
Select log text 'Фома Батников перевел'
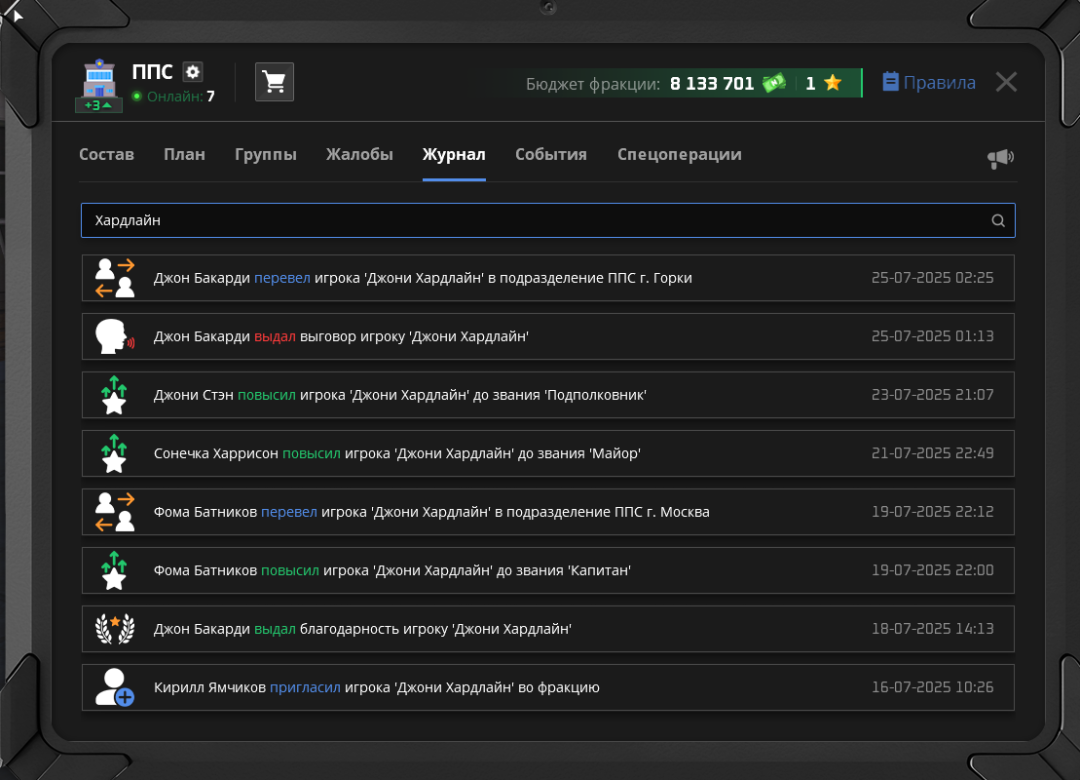[236, 512]
